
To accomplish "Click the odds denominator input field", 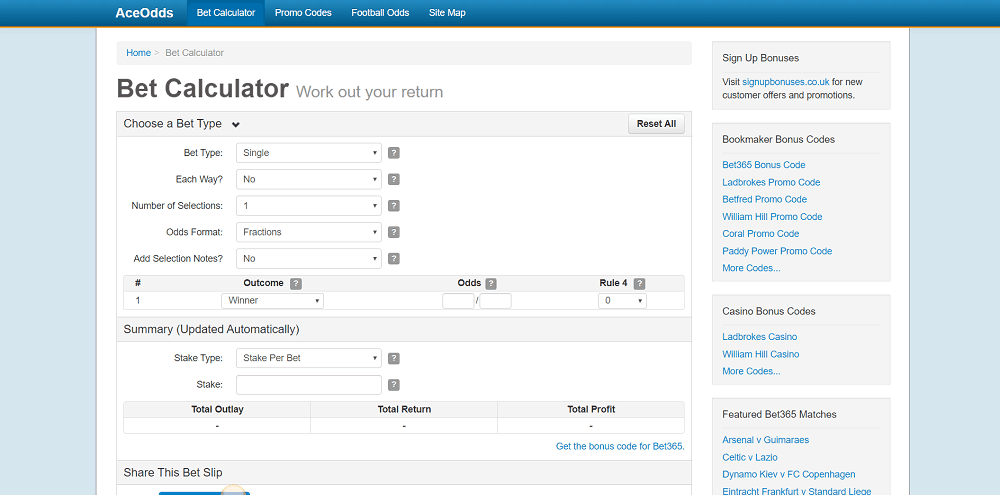I will 496,300.
